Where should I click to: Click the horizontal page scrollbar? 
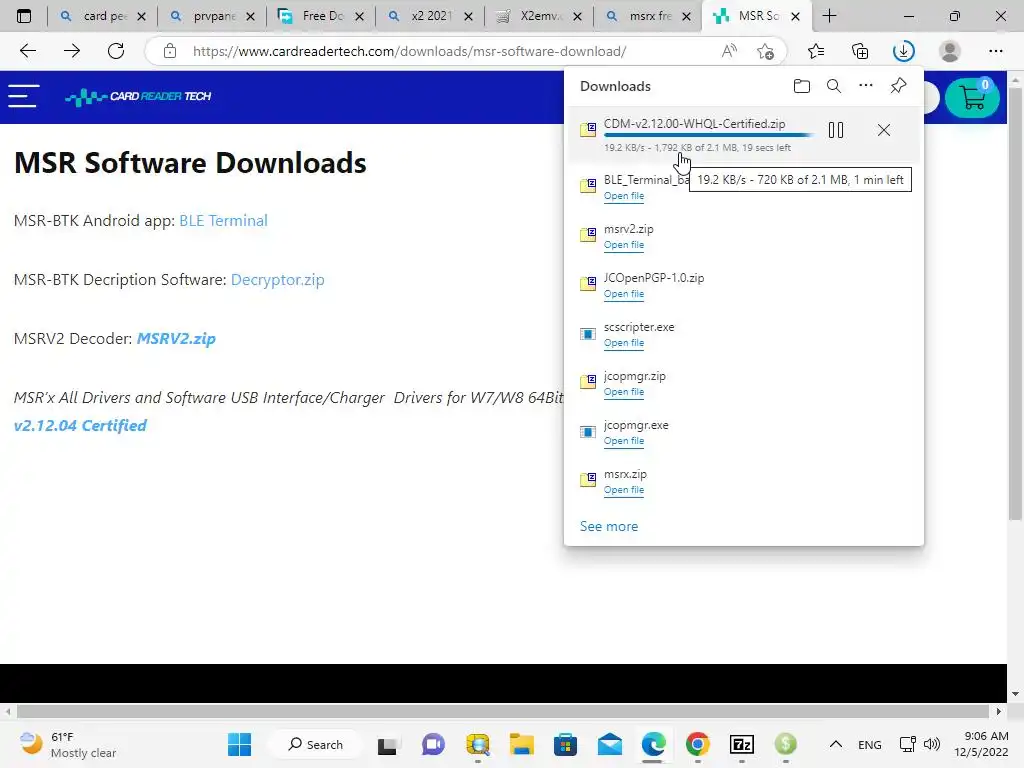(503, 711)
